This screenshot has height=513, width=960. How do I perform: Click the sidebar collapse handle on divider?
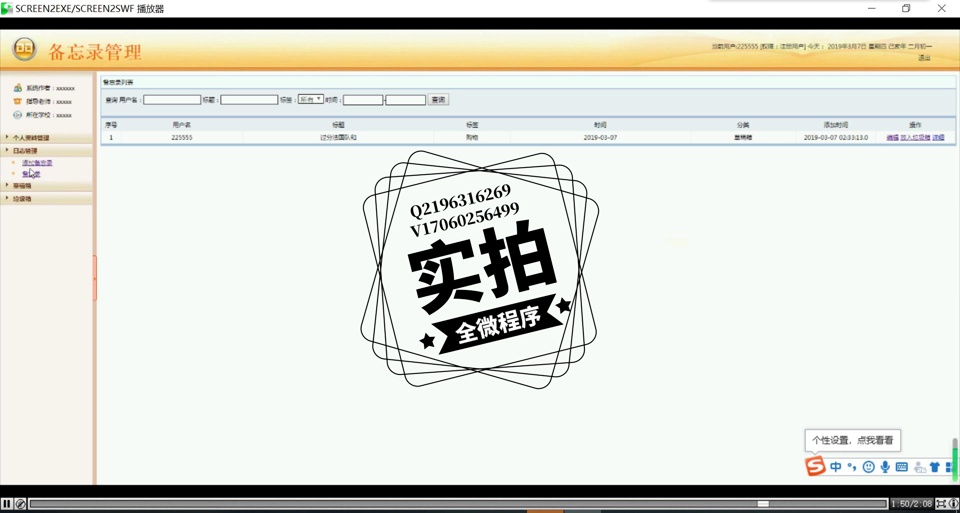[95, 278]
